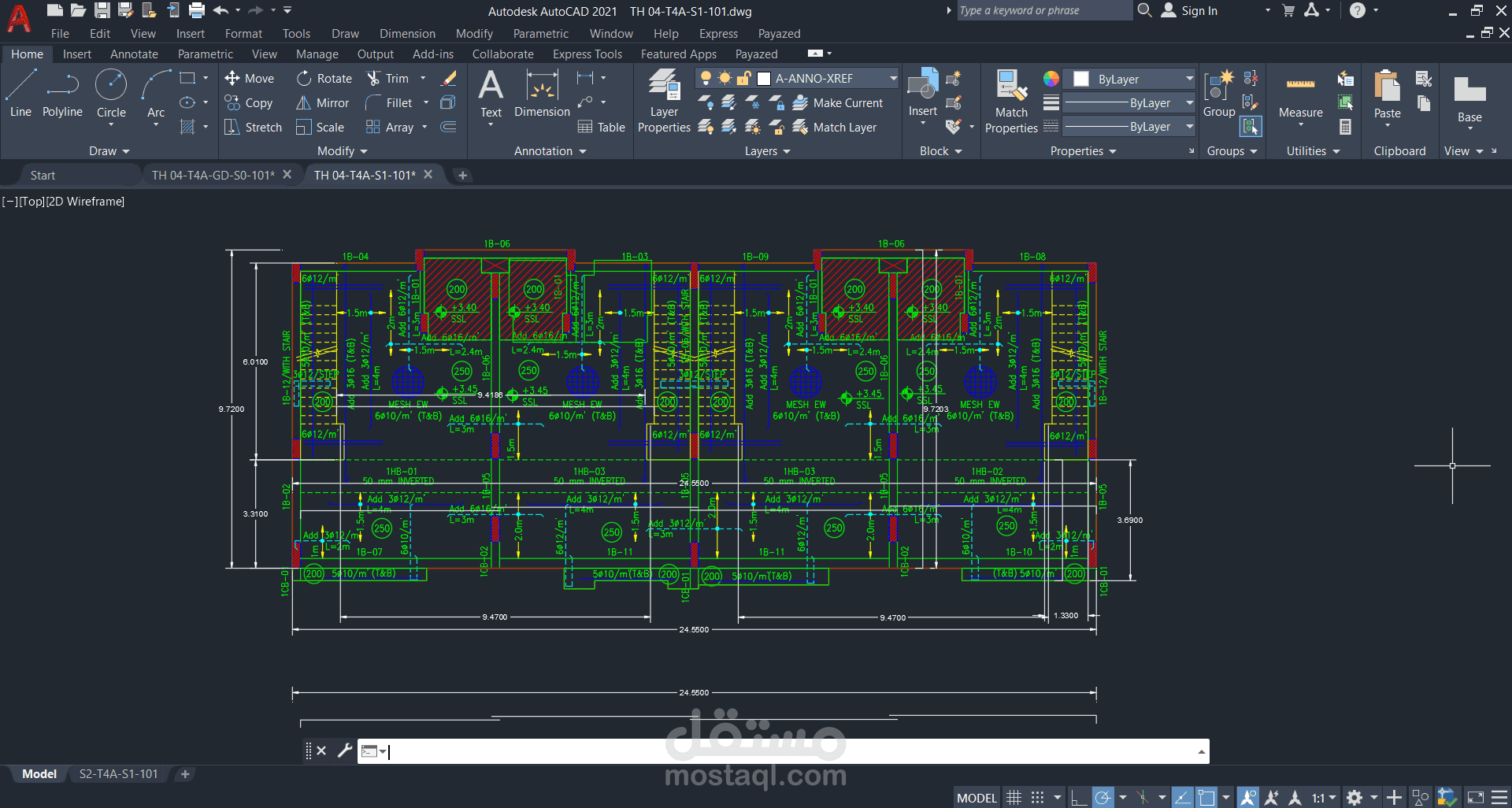Image resolution: width=1512 pixels, height=808 pixels.
Task: Activate the Fillet command
Action: point(389,102)
